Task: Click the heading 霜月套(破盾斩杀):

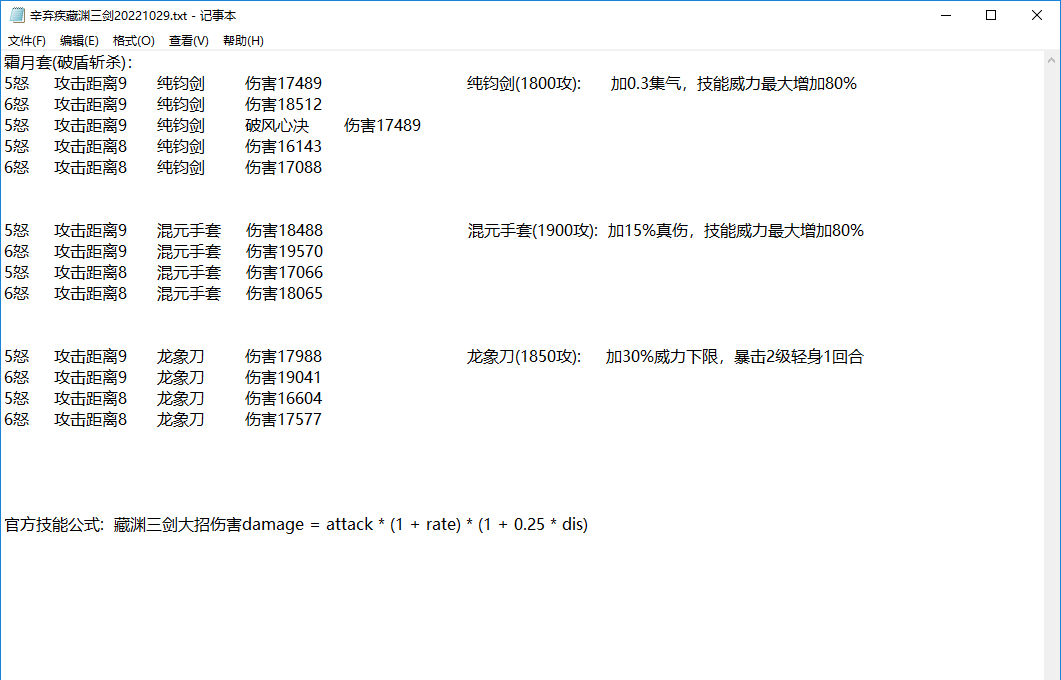Action: [x=68, y=62]
